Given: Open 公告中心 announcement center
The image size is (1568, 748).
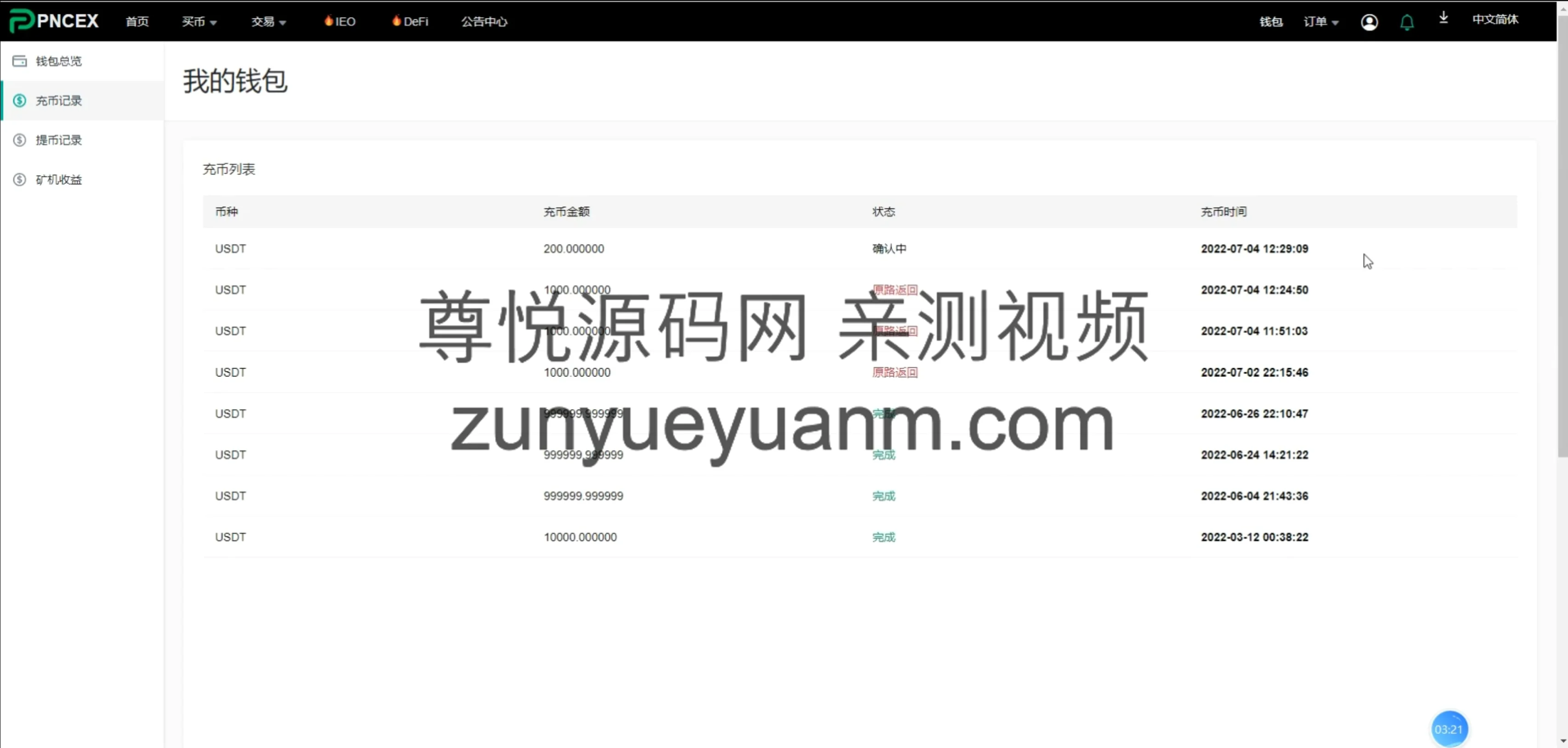Looking at the screenshot, I should 484,21.
